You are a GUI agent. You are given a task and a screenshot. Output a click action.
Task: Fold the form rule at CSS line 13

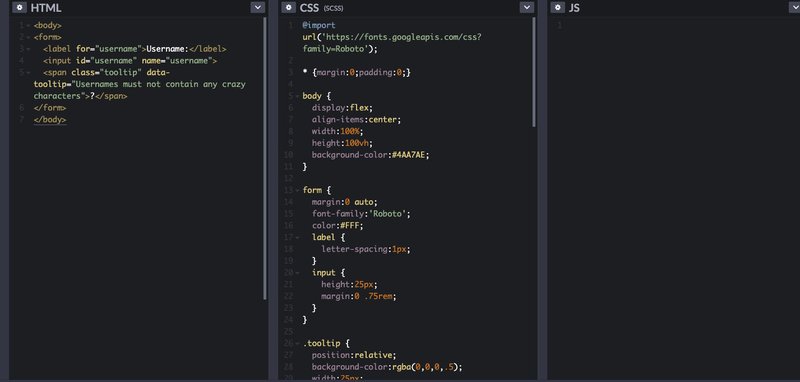point(297,190)
